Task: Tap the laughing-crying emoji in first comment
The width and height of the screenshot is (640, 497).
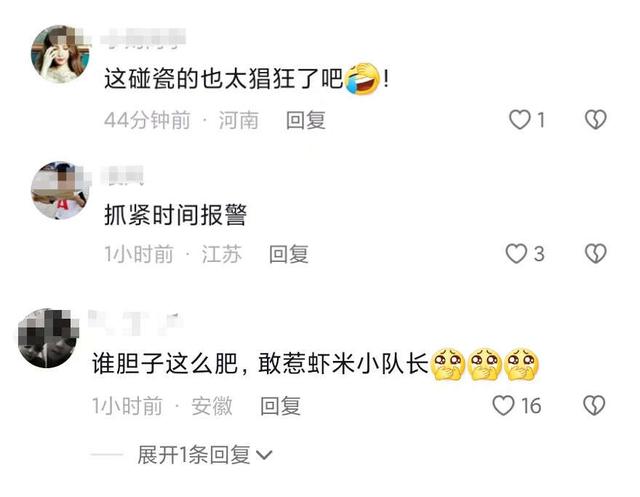Action: point(362,78)
